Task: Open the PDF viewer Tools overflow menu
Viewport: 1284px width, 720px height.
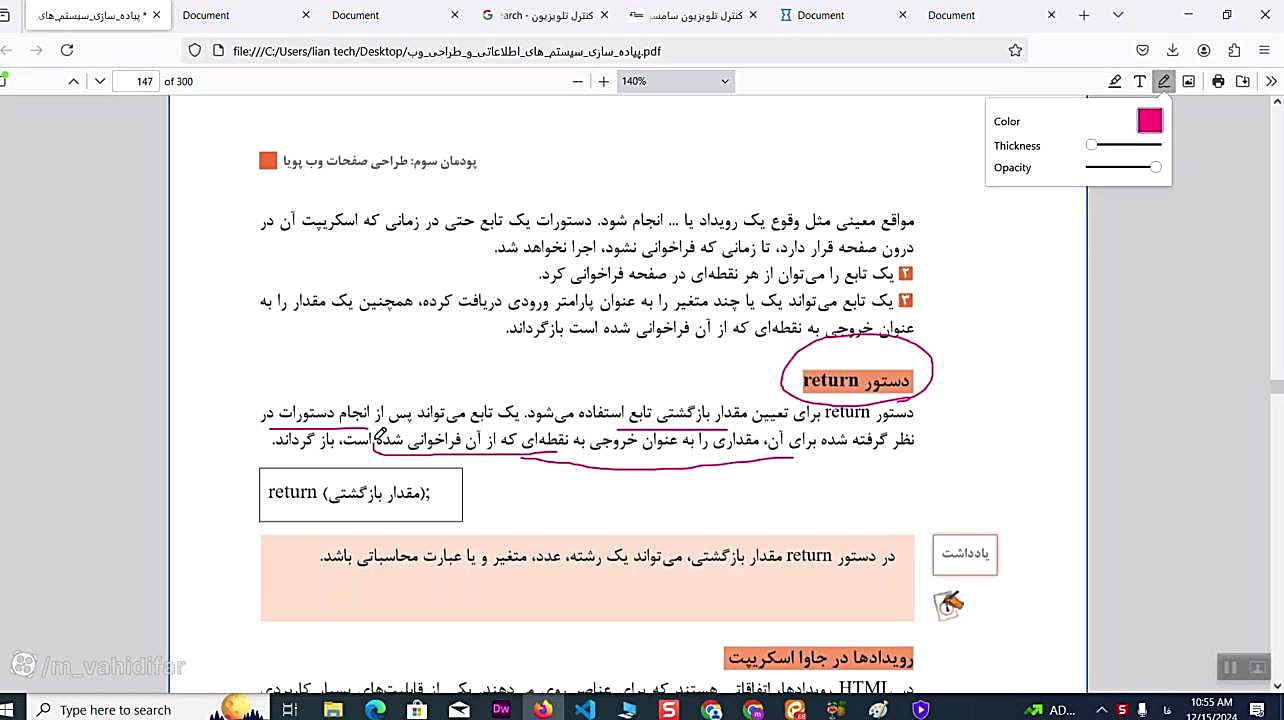Action: [1271, 81]
